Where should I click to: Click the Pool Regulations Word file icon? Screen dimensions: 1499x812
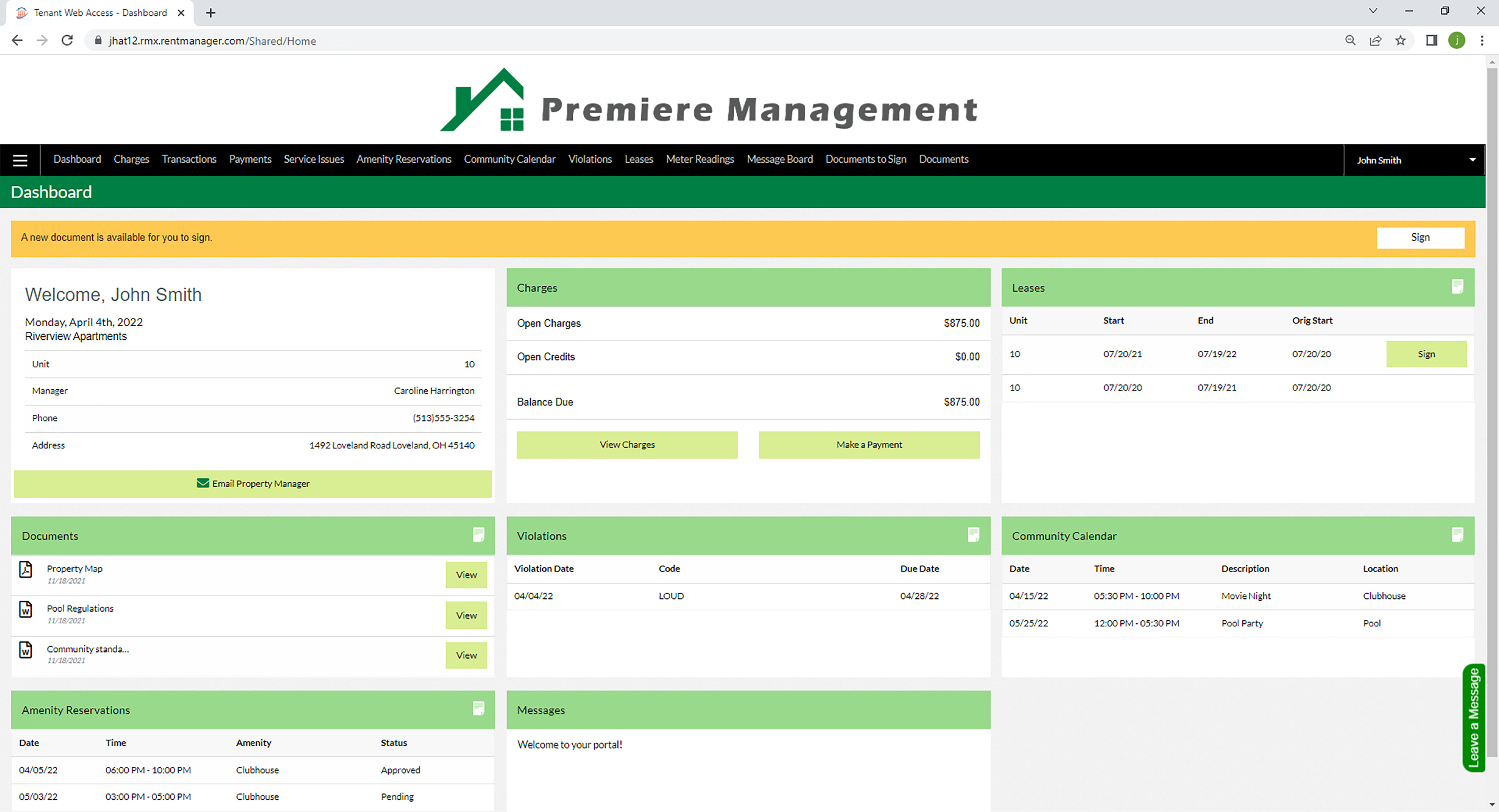pyautogui.click(x=26, y=609)
